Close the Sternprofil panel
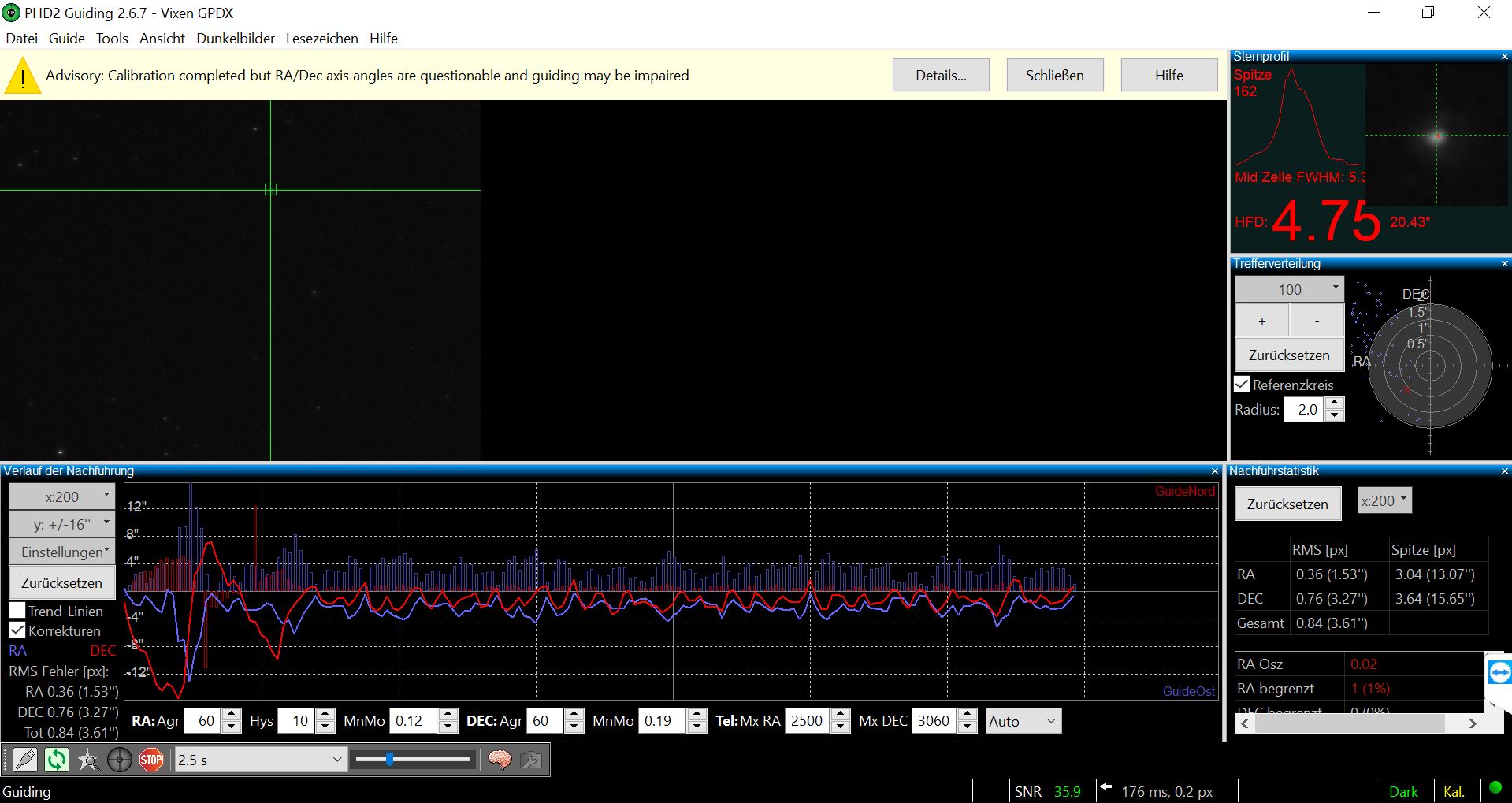The image size is (1512, 803). (1504, 57)
